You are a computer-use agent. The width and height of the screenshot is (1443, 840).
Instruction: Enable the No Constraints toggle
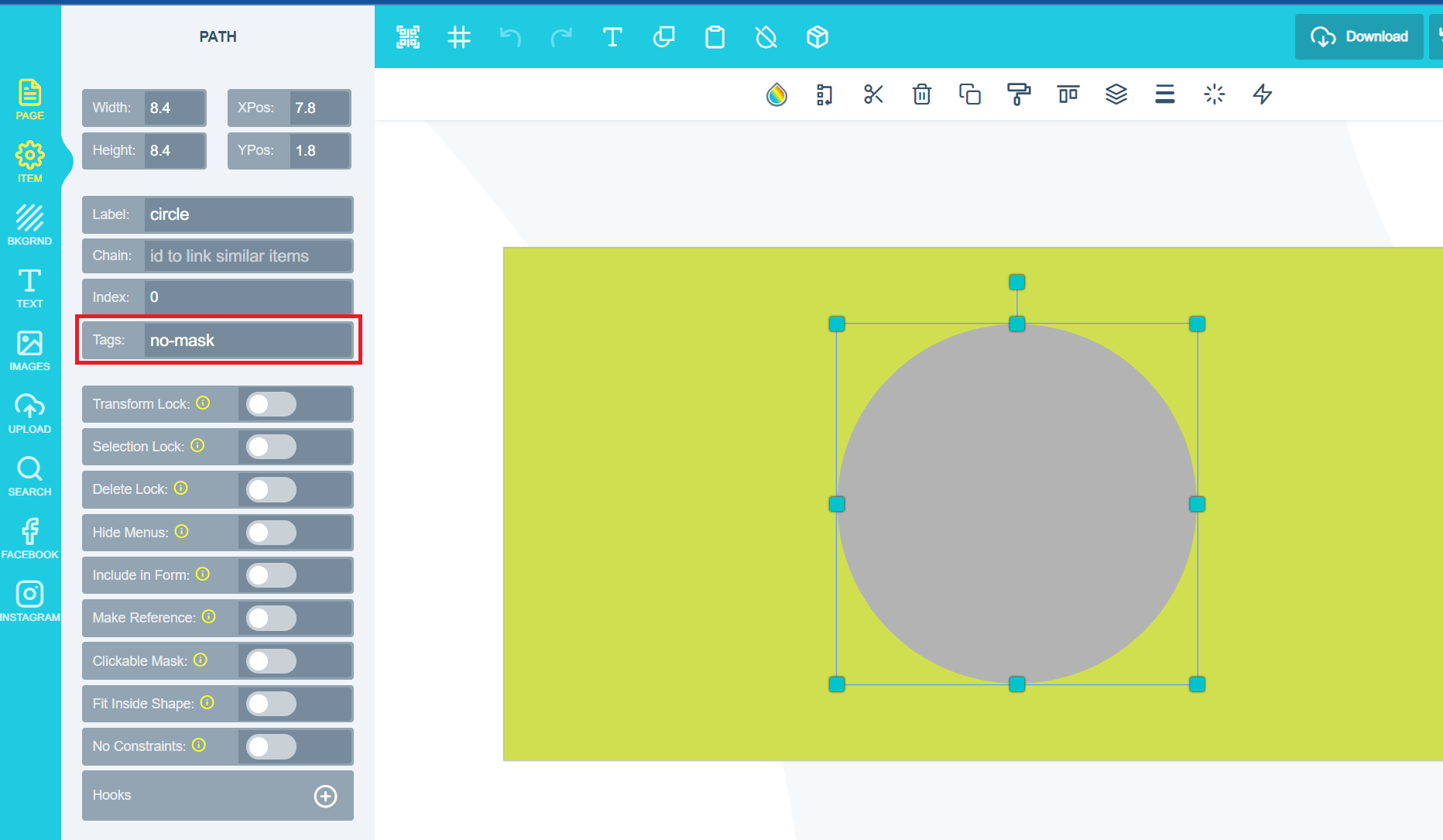[x=271, y=746]
